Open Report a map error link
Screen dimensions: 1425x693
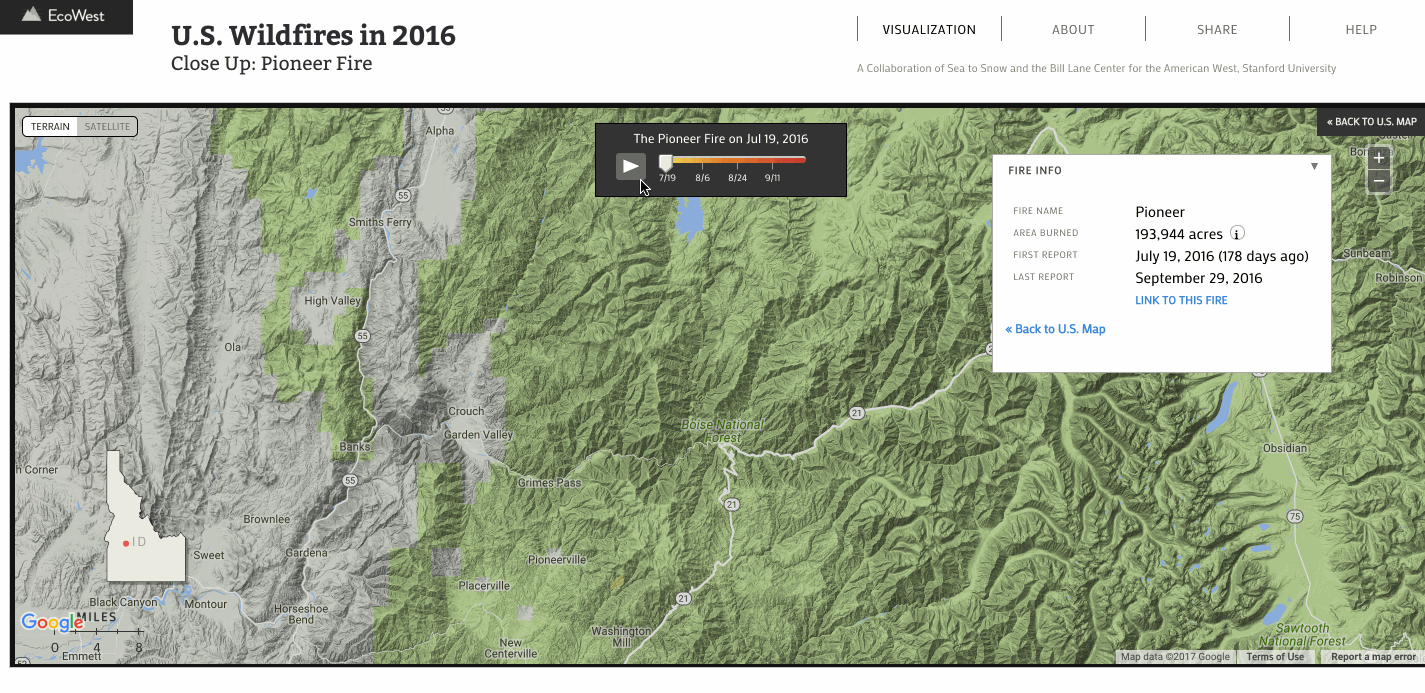[1373, 657]
